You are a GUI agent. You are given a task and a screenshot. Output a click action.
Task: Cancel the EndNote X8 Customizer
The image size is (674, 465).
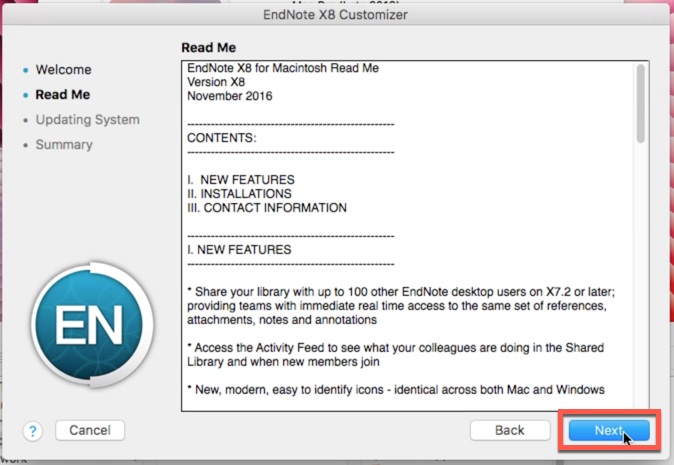click(90, 430)
